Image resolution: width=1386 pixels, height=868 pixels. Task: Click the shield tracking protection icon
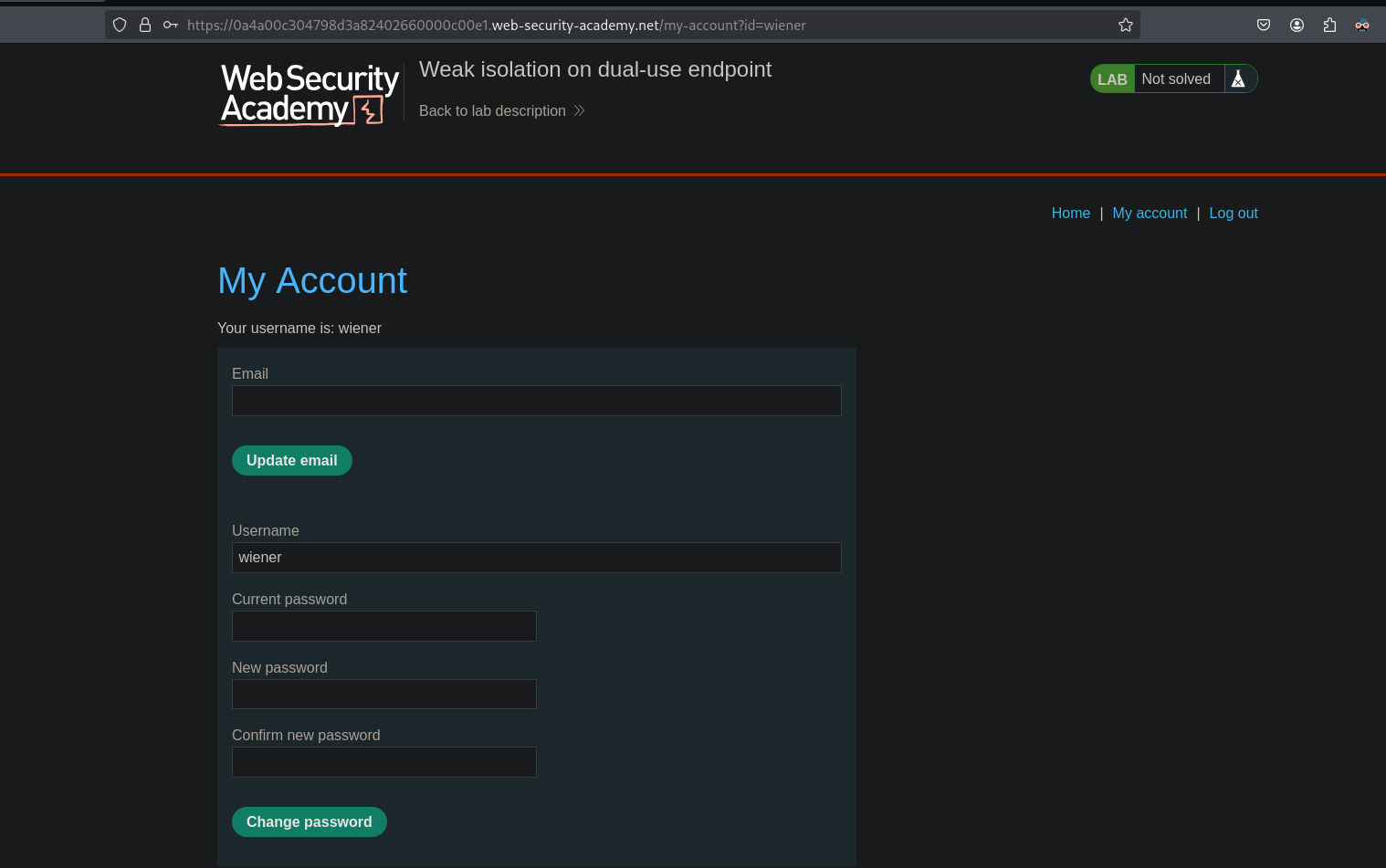[120, 25]
